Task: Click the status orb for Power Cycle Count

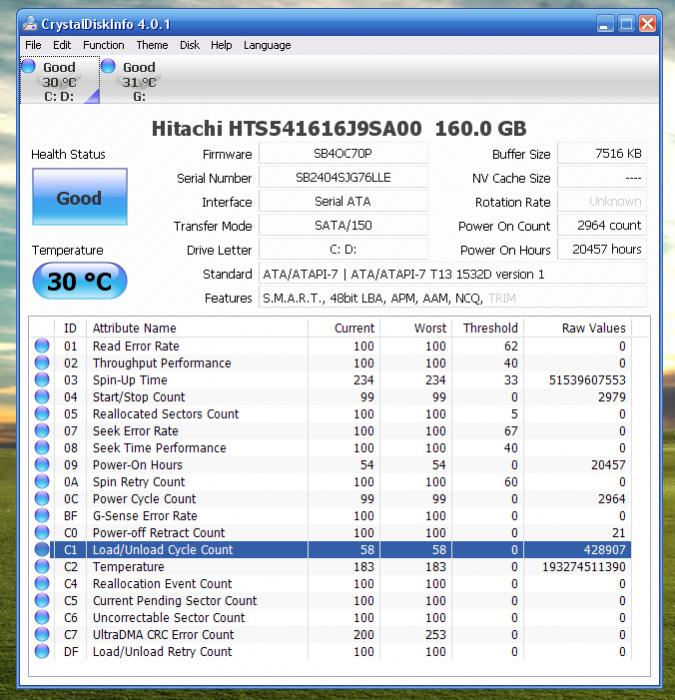Action: click(42, 499)
